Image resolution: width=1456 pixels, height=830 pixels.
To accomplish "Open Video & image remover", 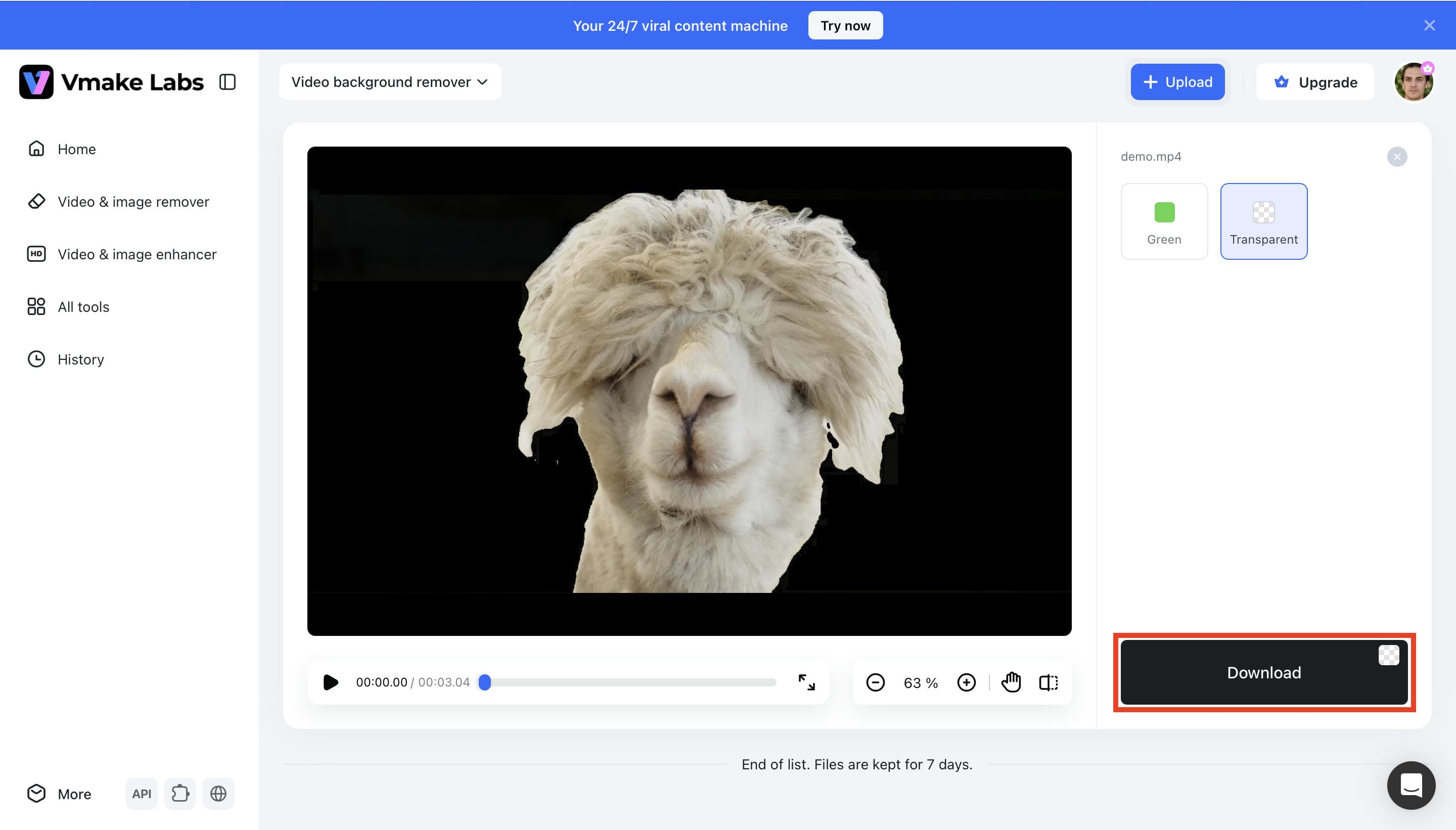I will (119, 202).
